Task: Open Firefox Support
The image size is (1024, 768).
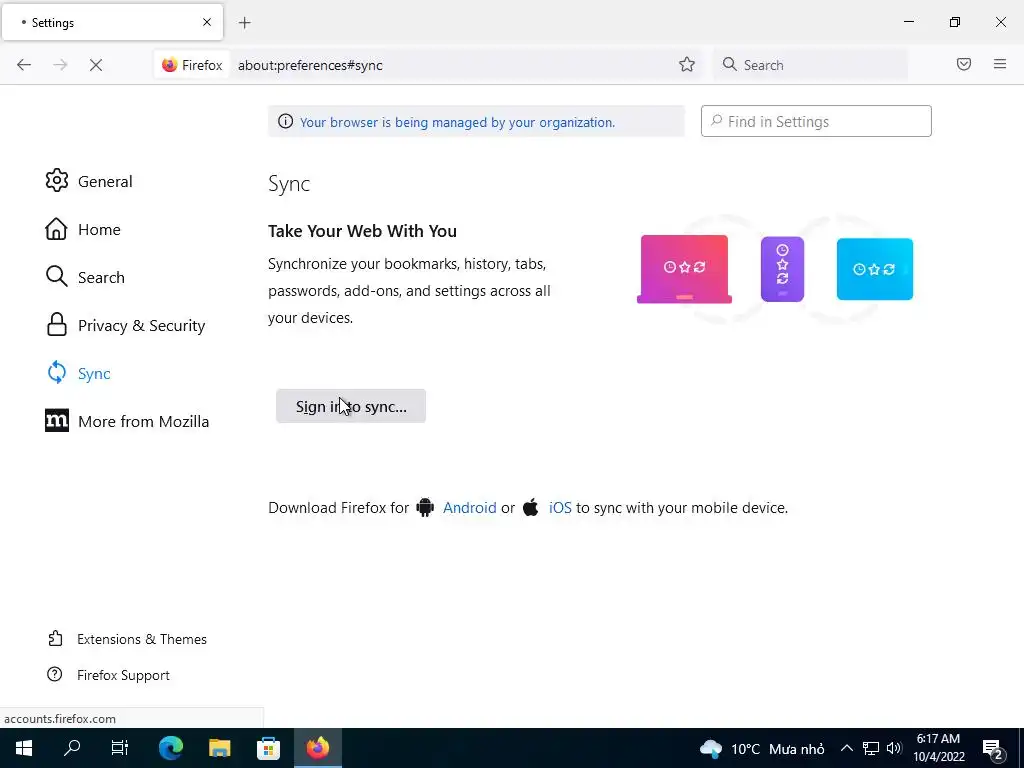Action: point(108,675)
